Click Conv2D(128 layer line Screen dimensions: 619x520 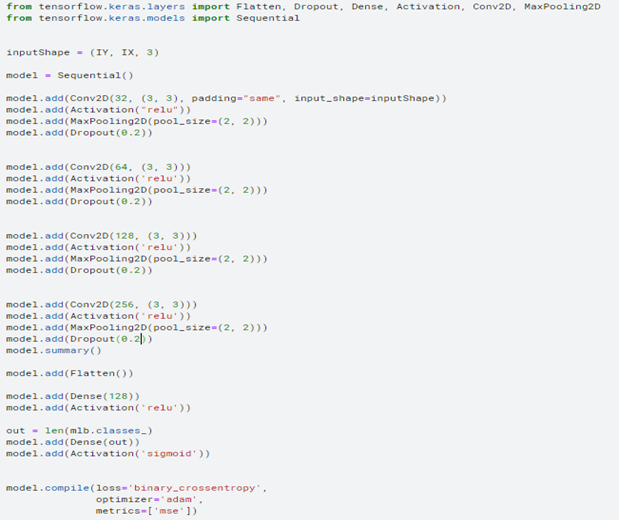click(101, 236)
